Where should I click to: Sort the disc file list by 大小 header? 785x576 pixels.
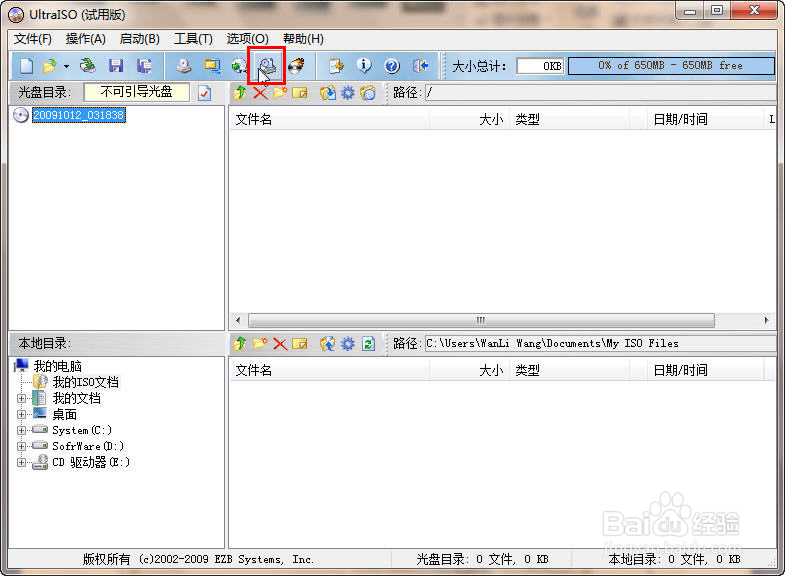(x=470, y=120)
